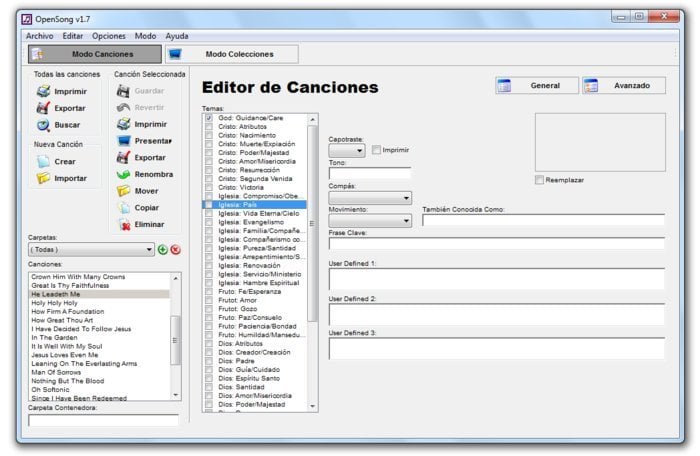Enable the Imprimir checkbox beside Capotraste

(376, 150)
